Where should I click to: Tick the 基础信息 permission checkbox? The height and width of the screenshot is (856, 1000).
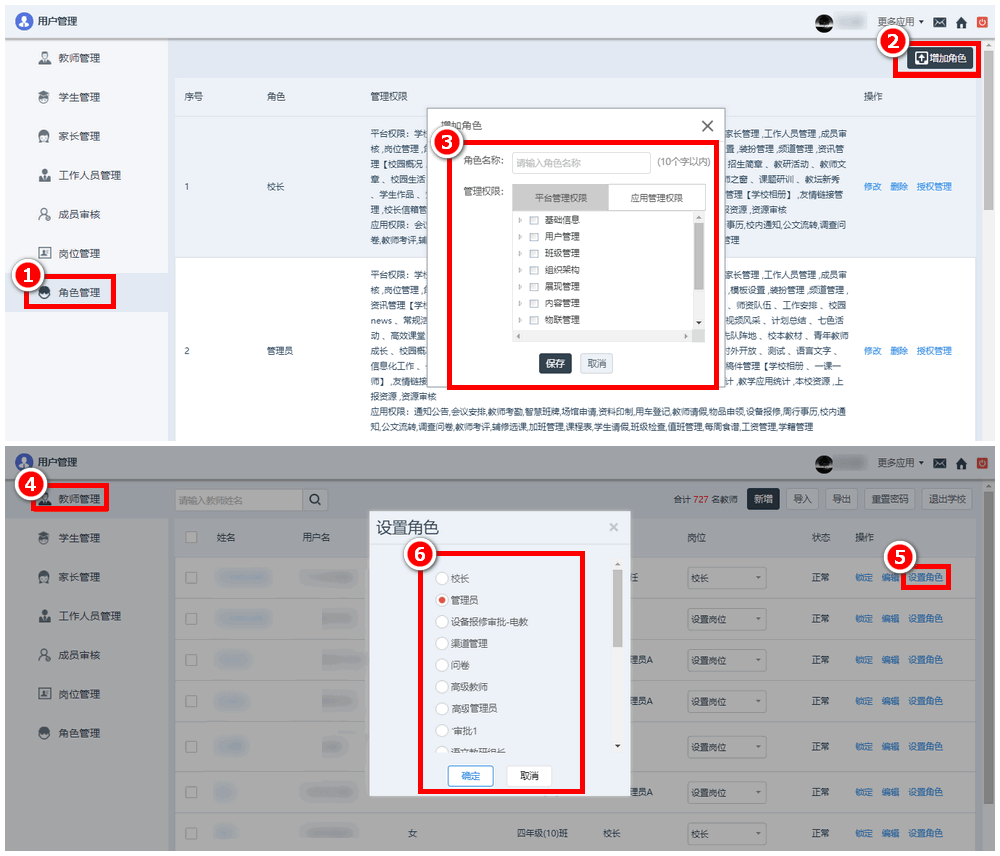534,220
